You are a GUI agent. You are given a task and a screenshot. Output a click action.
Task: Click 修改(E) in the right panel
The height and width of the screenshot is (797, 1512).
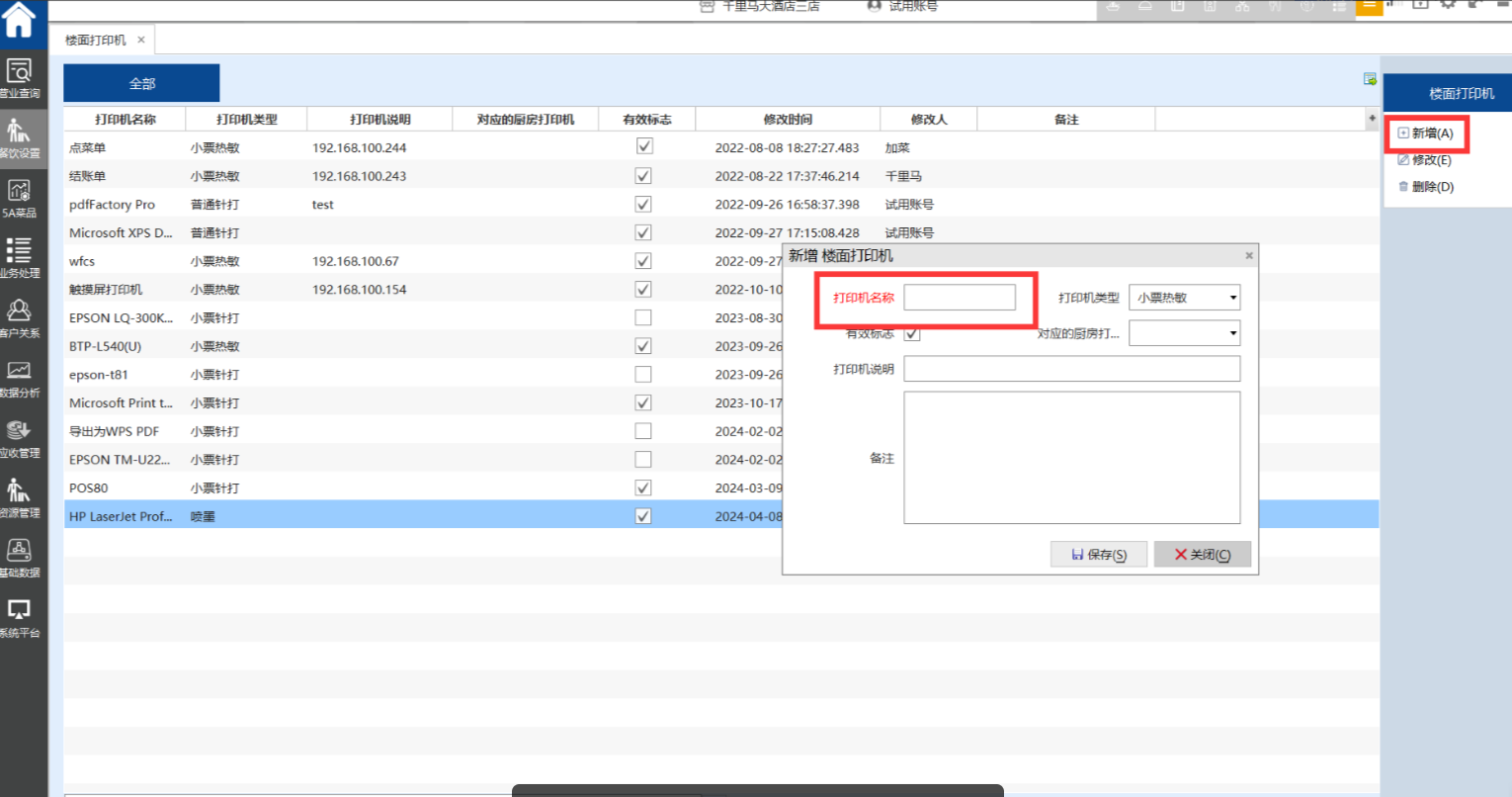pyautogui.click(x=1430, y=160)
